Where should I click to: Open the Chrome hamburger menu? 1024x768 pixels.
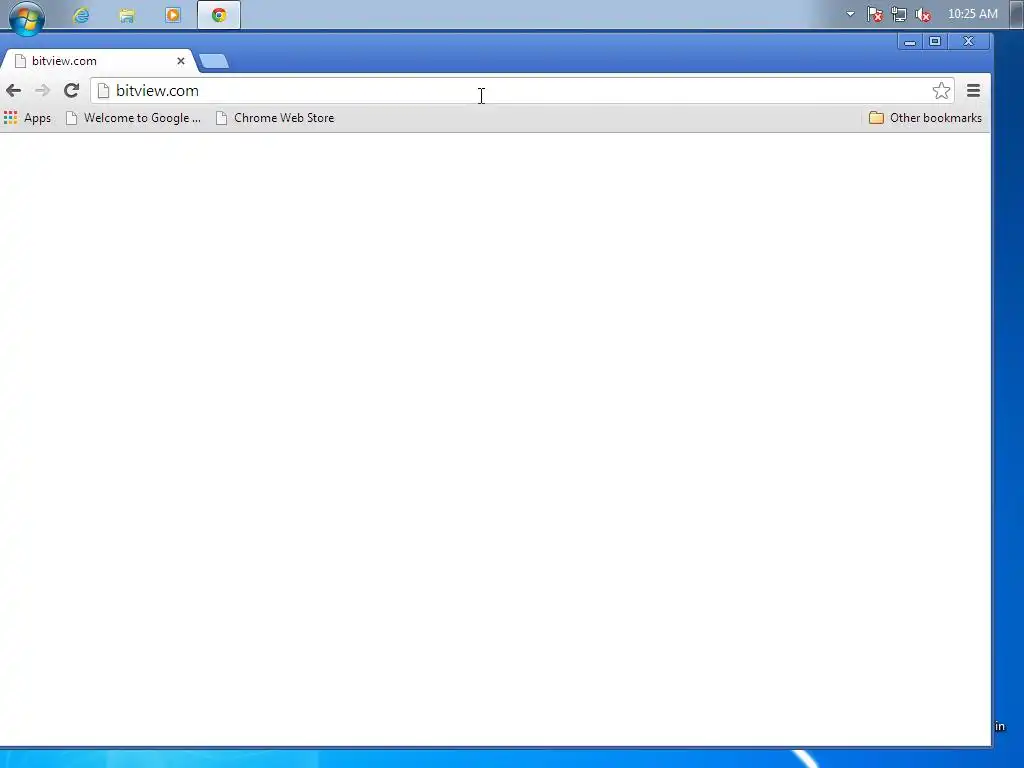click(973, 91)
